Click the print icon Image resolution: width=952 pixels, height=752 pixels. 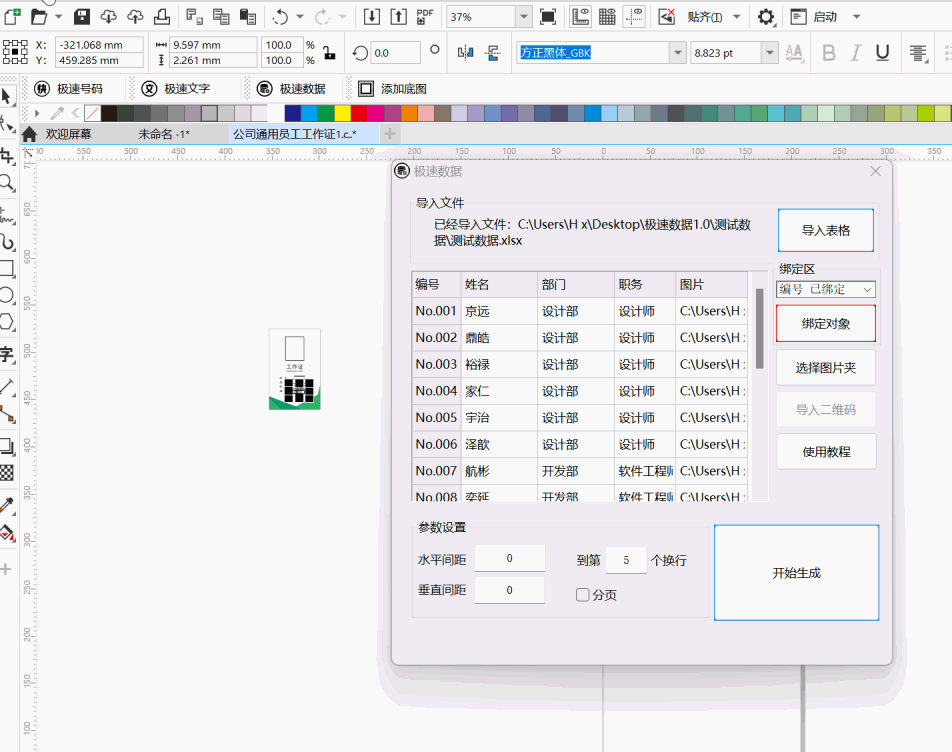coord(162,16)
